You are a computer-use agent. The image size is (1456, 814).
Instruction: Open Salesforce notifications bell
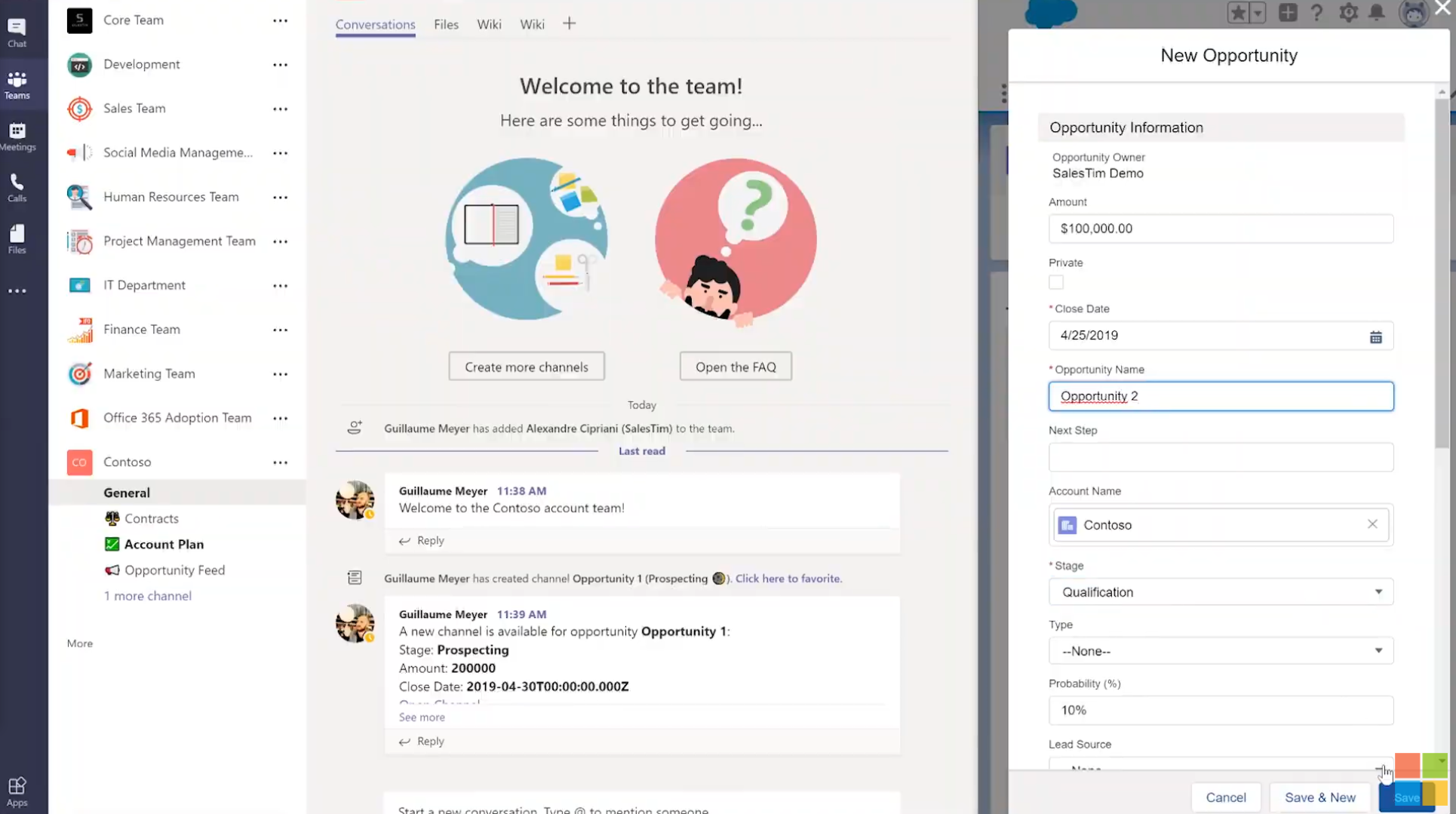[1377, 13]
